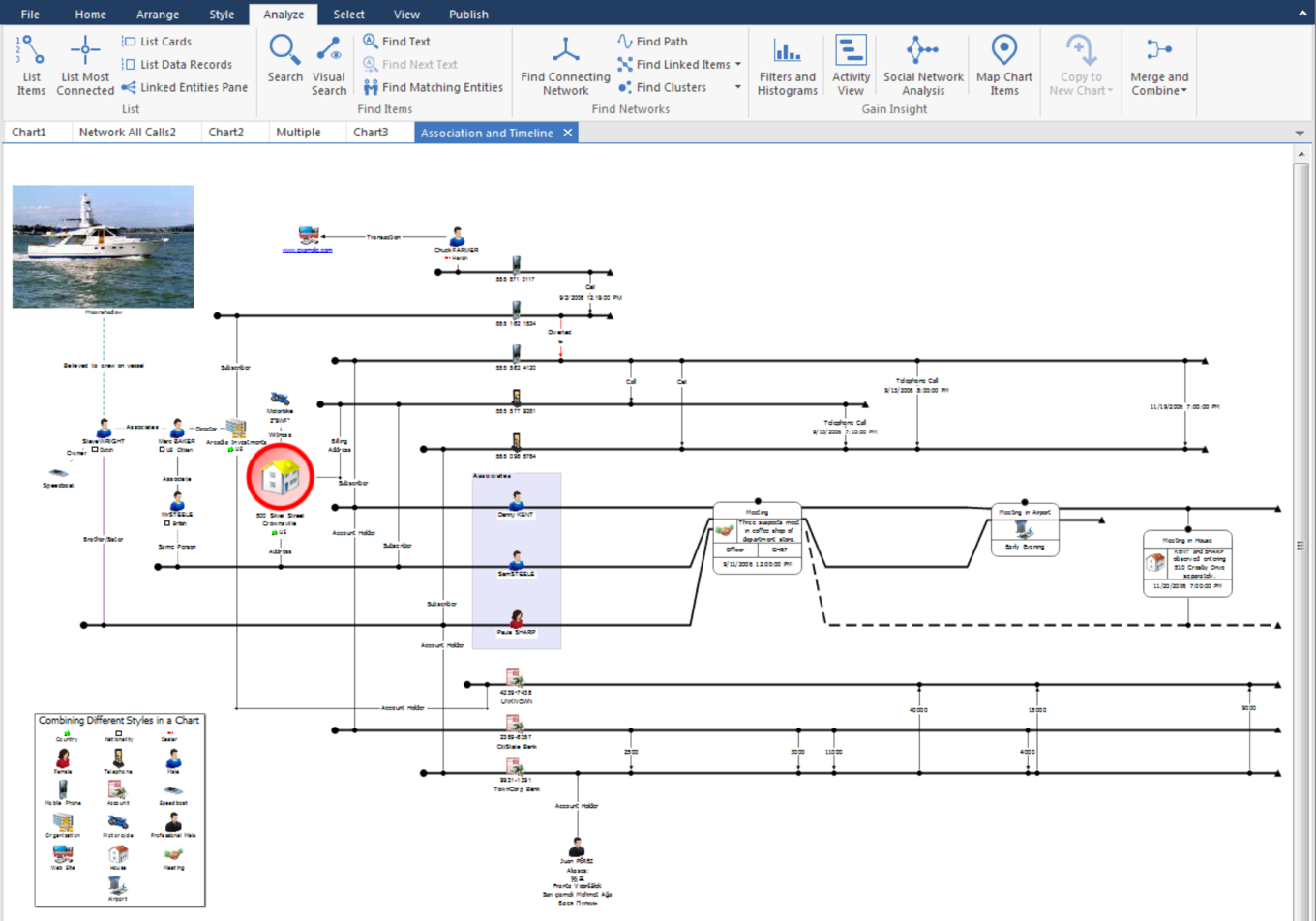Viewport: 1316px width, 921px height.
Task: Open the Chart1 document tab
Action: [29, 133]
